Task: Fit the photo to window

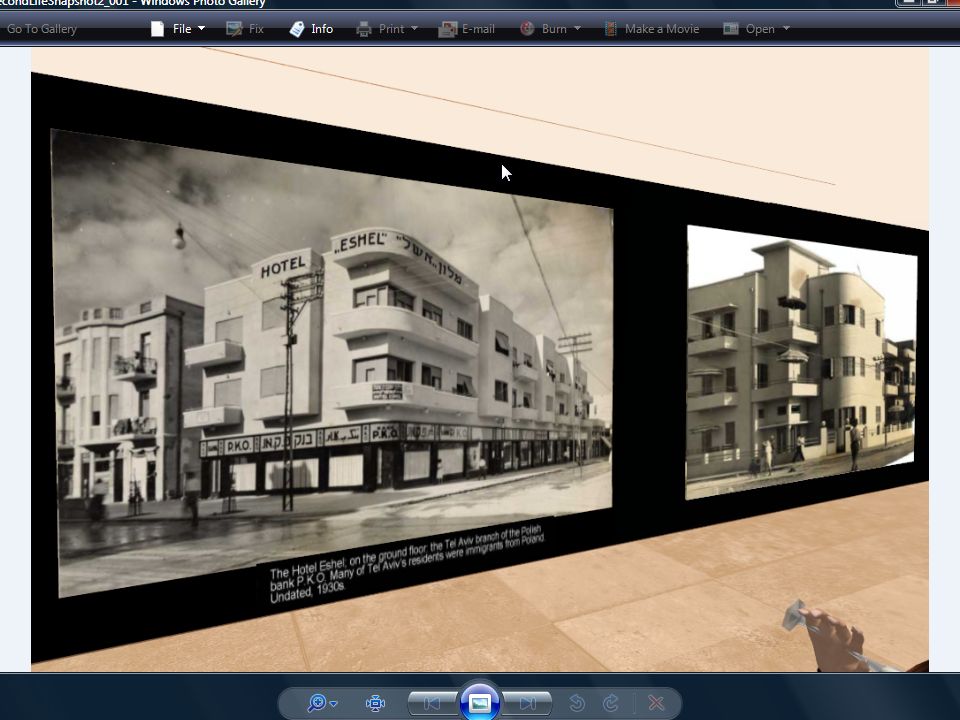Action: coord(375,703)
